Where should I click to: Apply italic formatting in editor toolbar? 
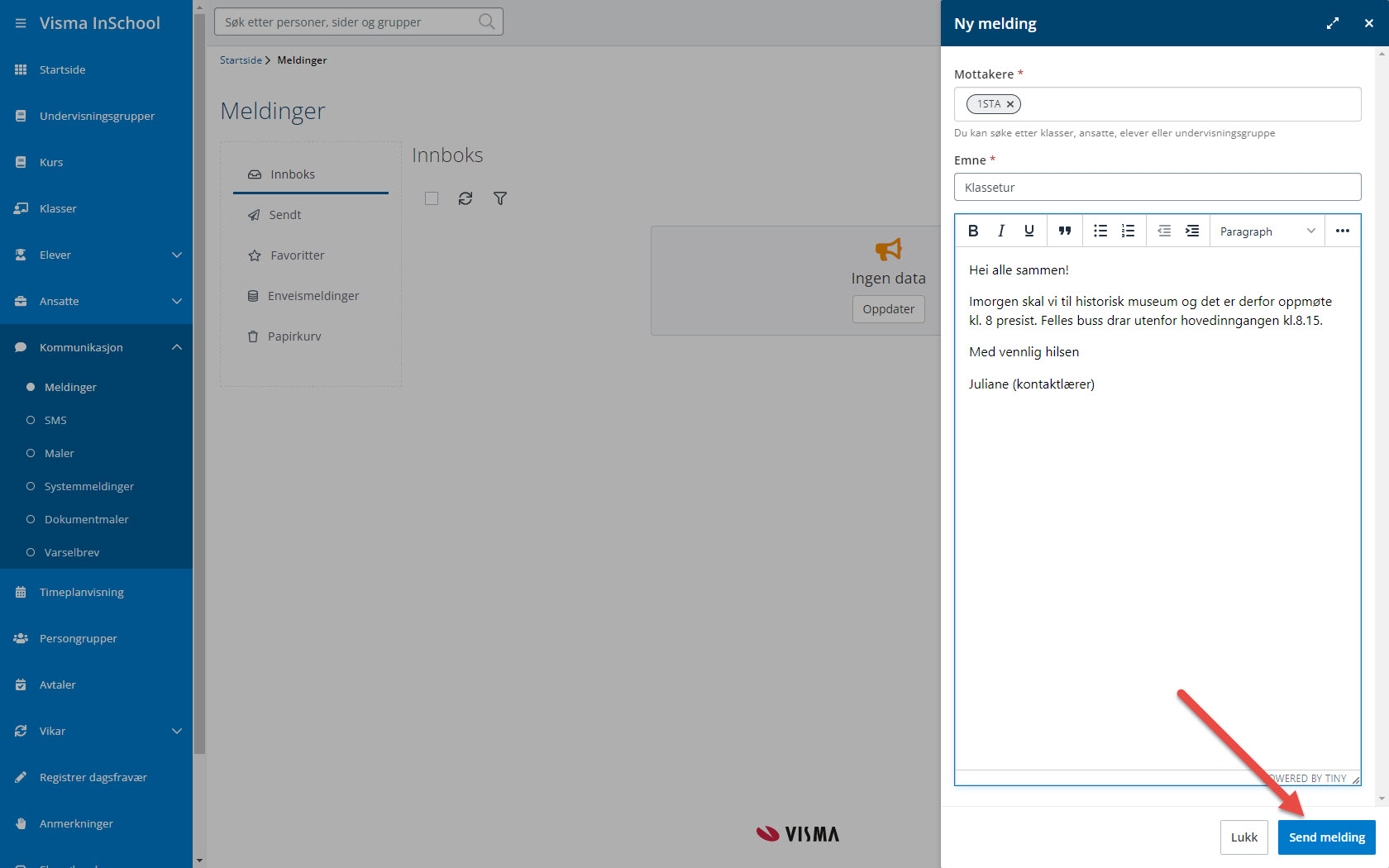[1001, 231]
